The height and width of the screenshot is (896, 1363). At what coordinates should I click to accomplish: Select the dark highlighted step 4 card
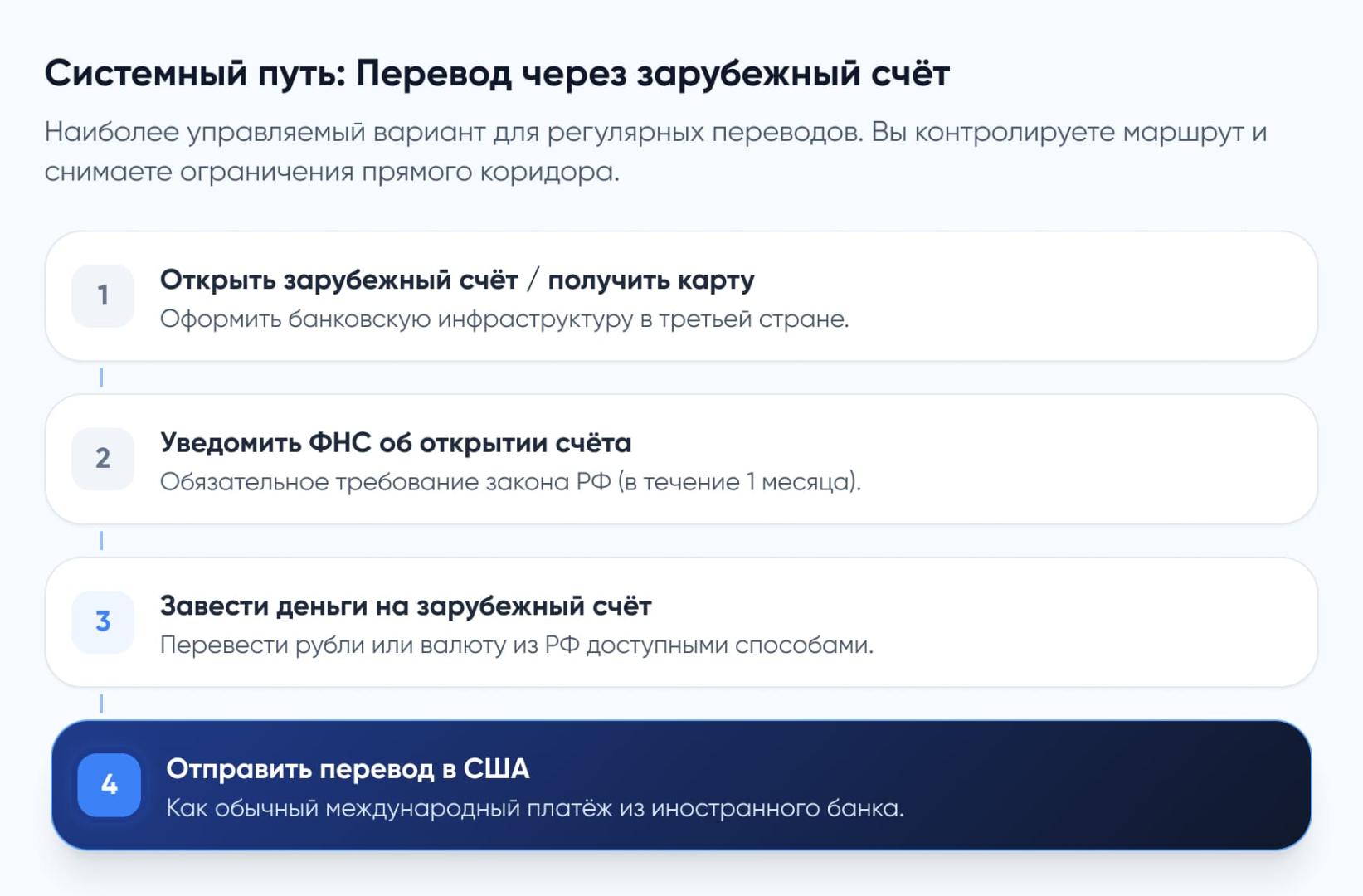(x=1078, y=785)
